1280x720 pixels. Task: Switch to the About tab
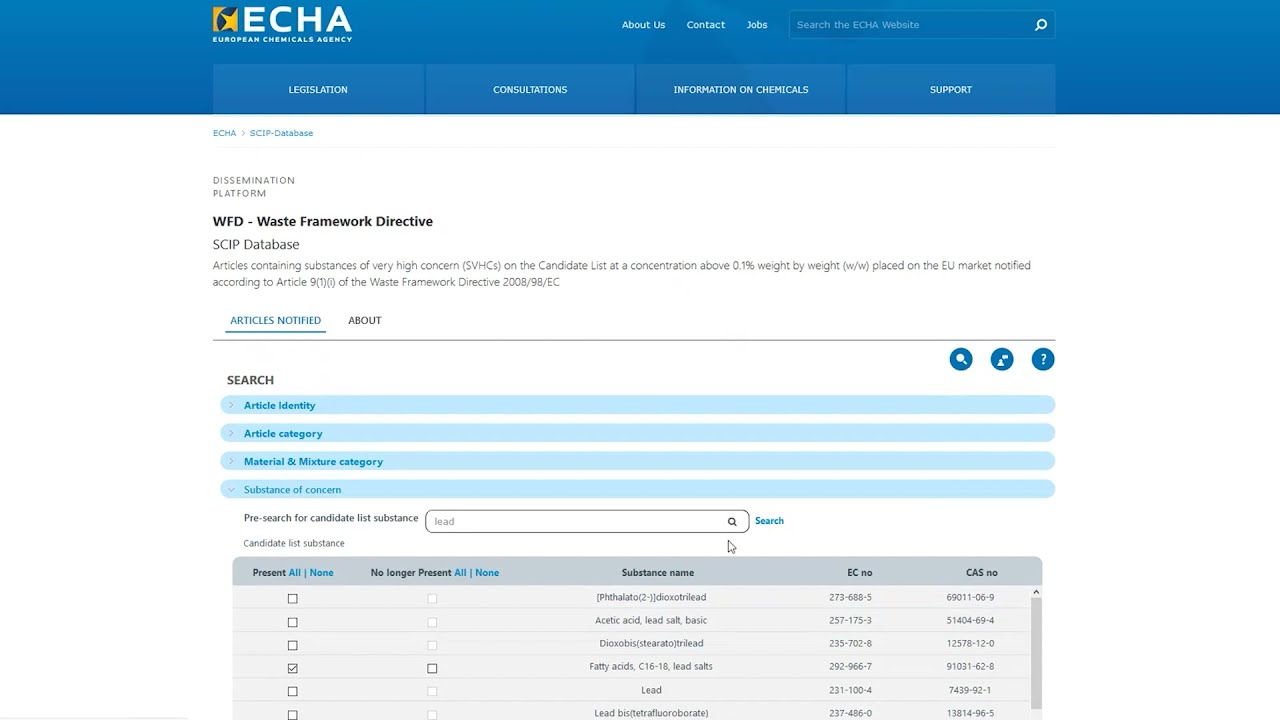[x=365, y=320]
